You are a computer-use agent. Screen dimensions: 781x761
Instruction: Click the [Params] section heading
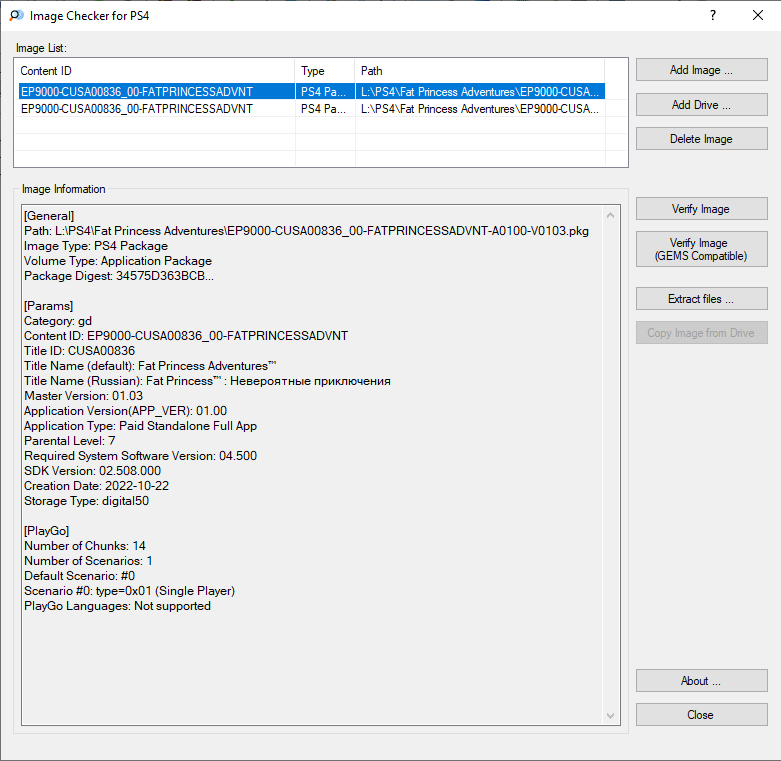pos(49,306)
